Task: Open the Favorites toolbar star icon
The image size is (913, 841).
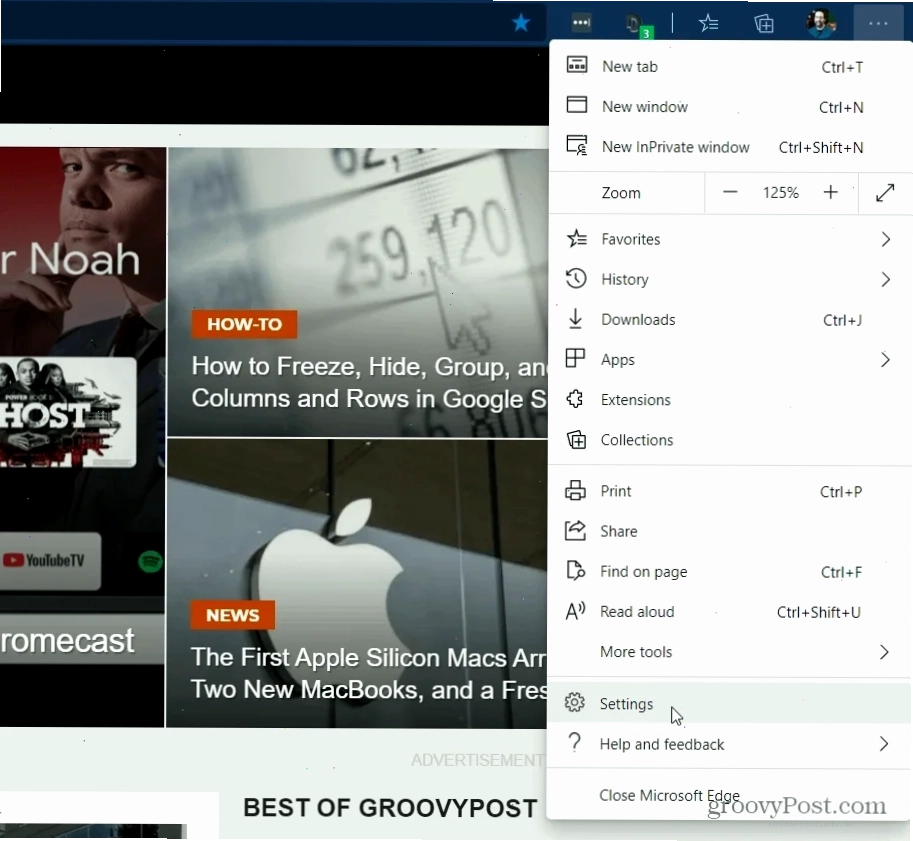Action: pos(709,23)
